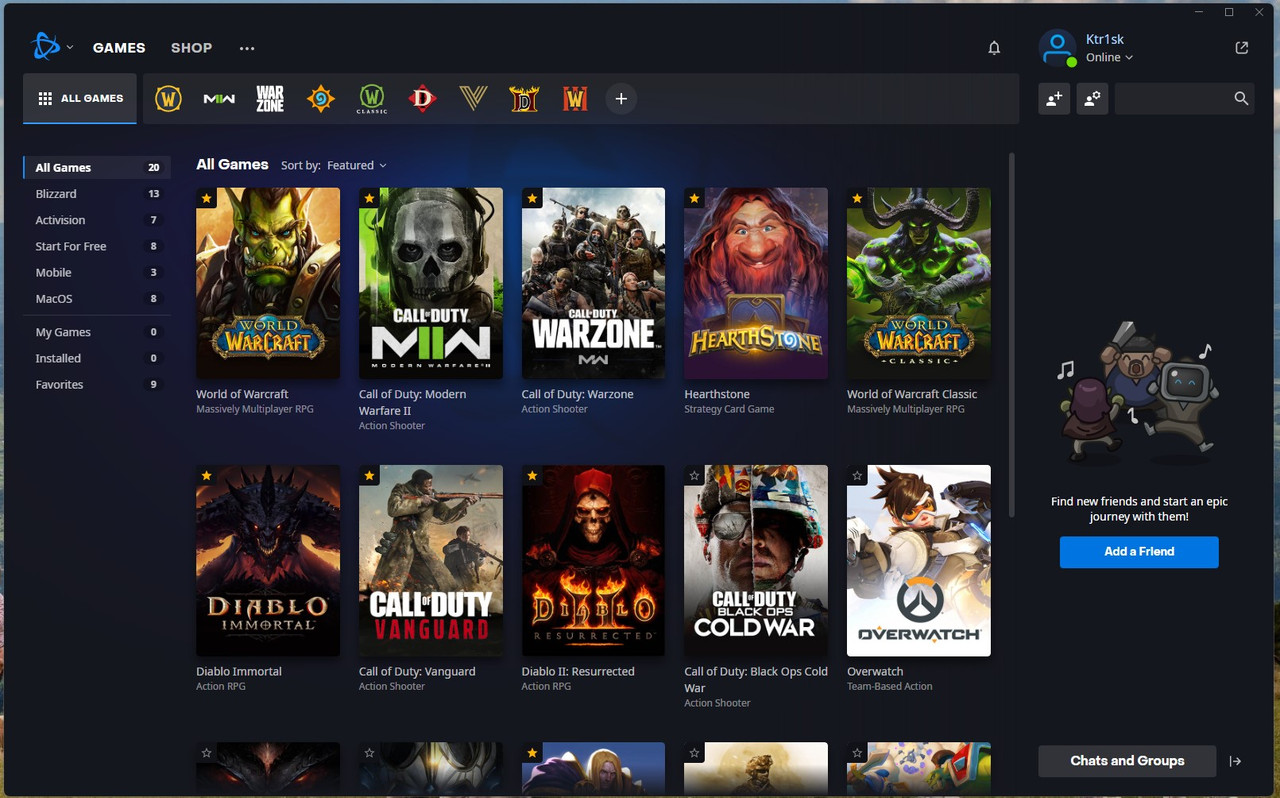1280x798 pixels.
Task: Select All Games in sidebar
Action: point(97,168)
